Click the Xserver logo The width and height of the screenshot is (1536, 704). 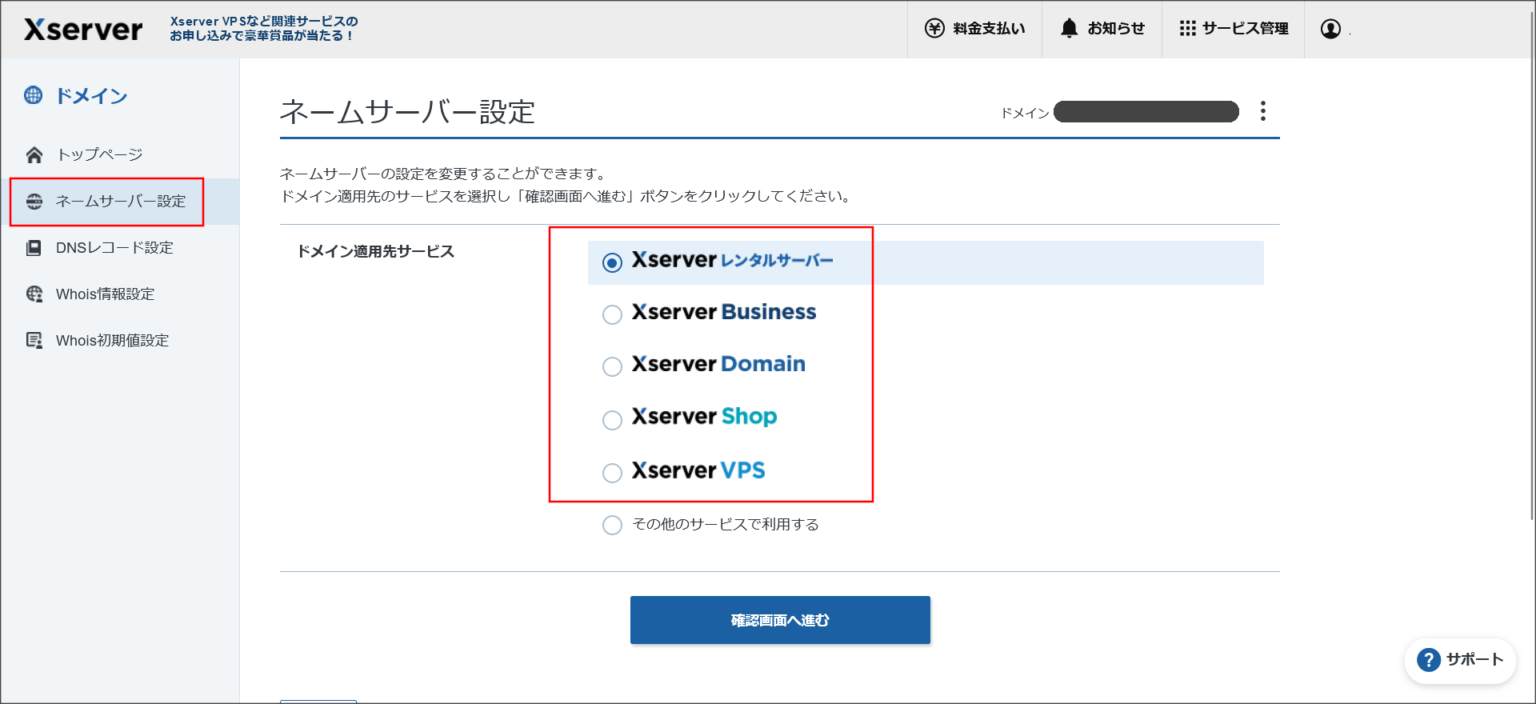(82, 29)
